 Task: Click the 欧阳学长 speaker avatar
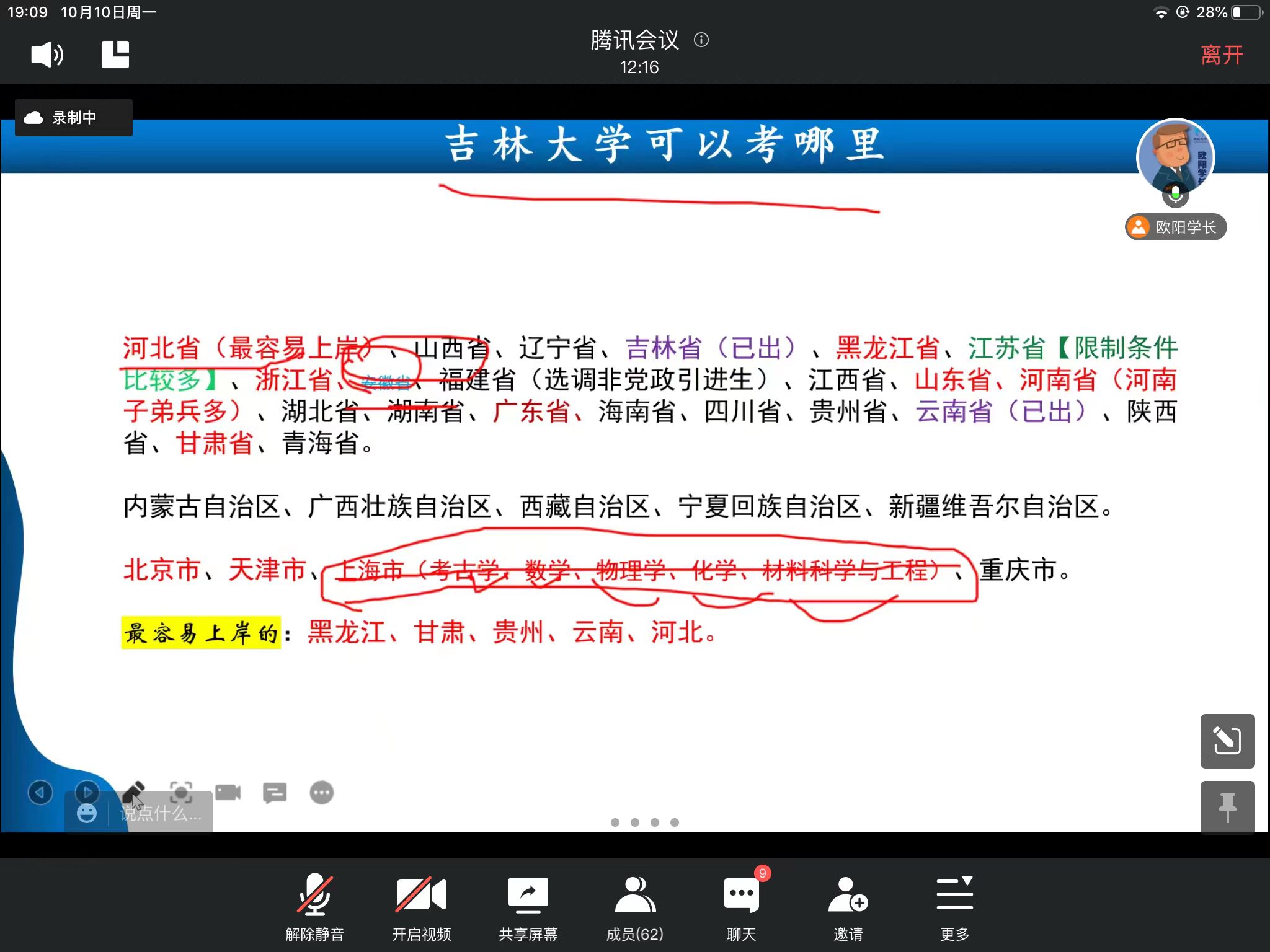coord(1175,157)
